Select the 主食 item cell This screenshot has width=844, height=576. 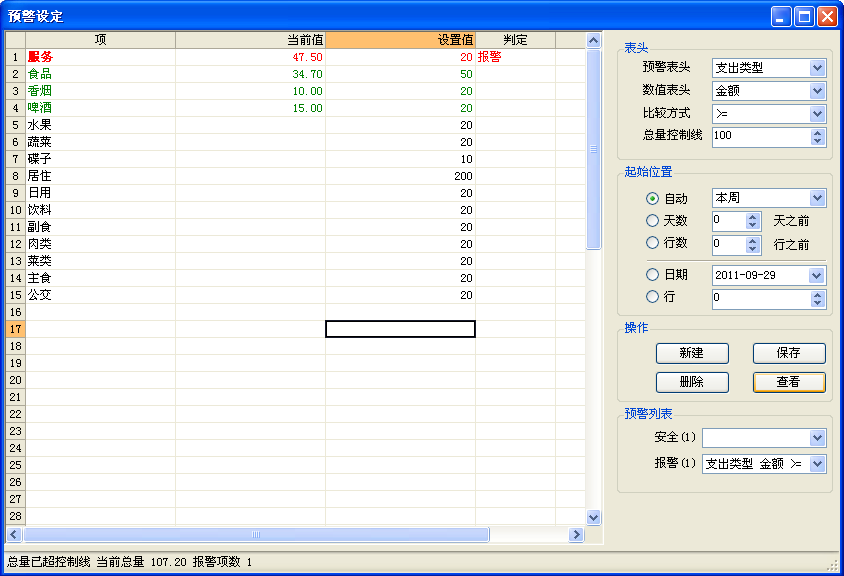[101, 278]
